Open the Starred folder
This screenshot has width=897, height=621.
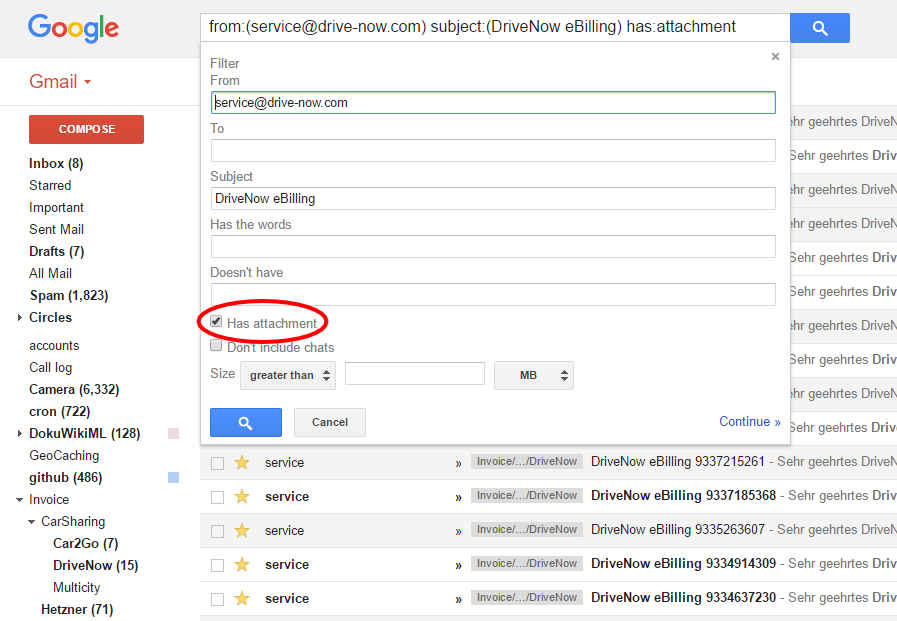50,185
